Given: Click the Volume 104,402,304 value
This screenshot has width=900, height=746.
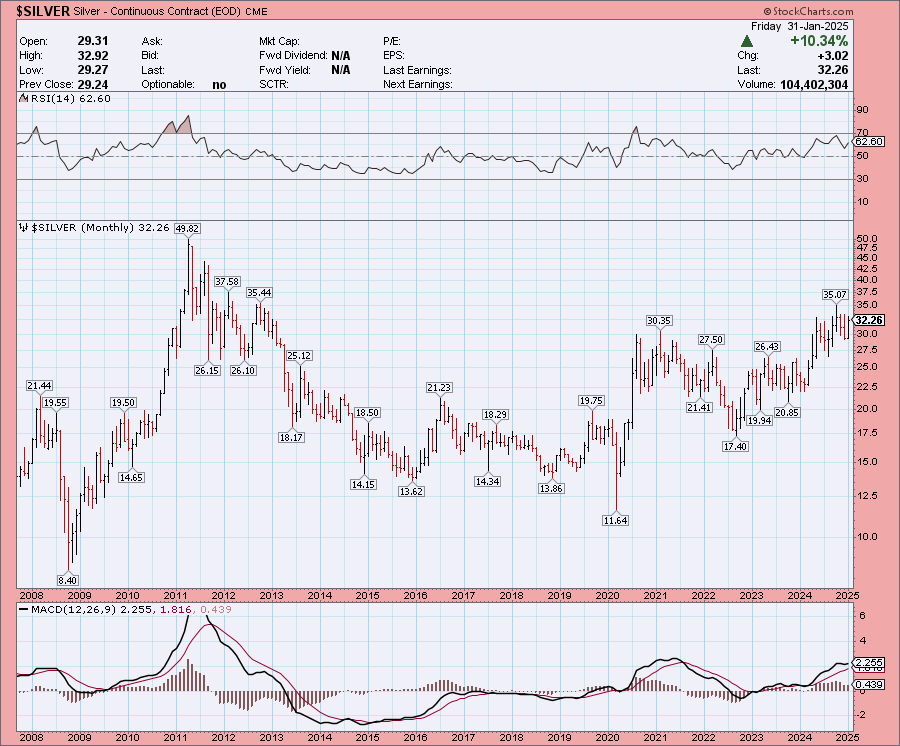Looking at the screenshot, I should pyautogui.click(x=814, y=84).
